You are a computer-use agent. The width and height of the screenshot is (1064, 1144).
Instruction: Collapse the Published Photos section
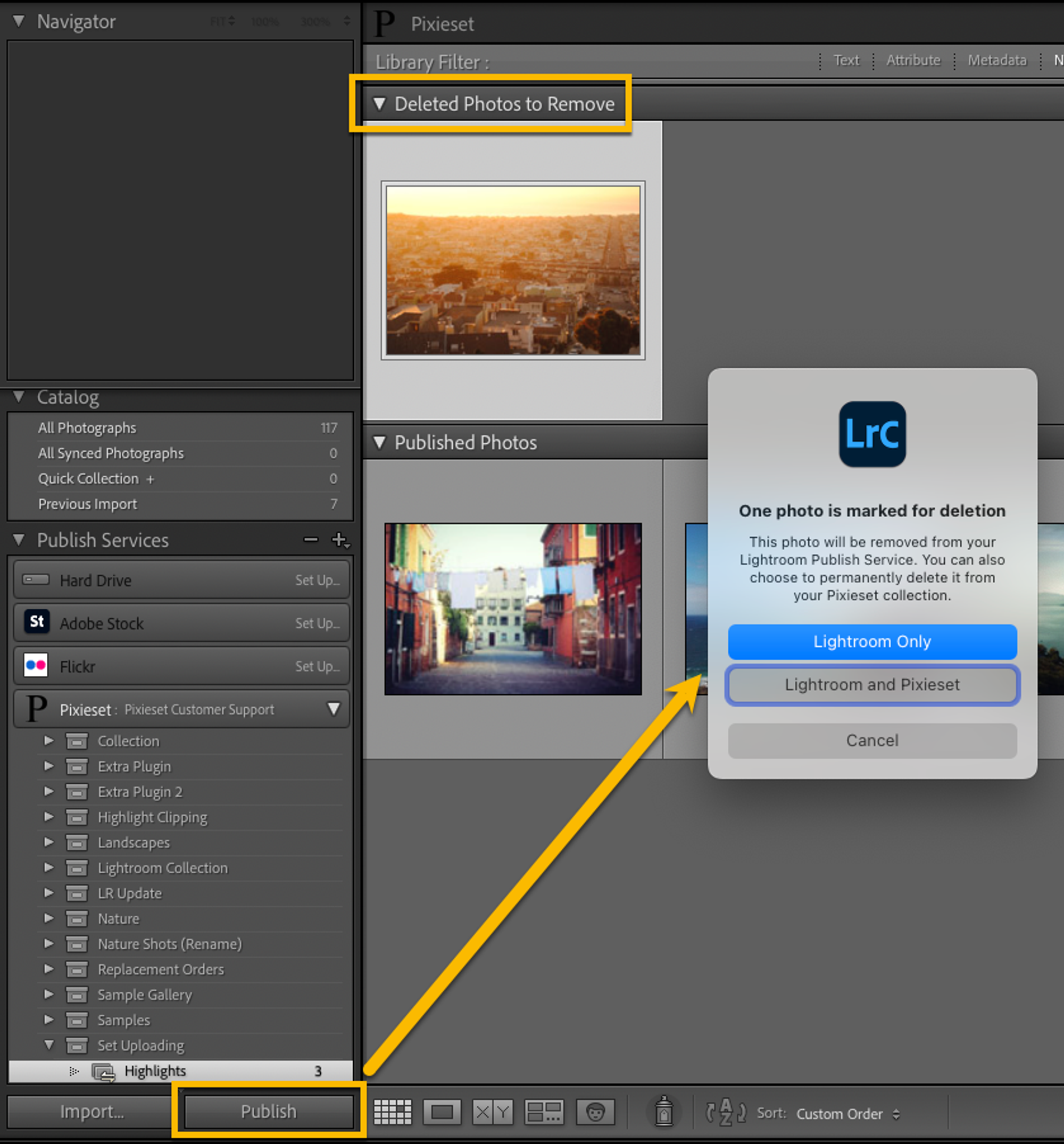379,443
